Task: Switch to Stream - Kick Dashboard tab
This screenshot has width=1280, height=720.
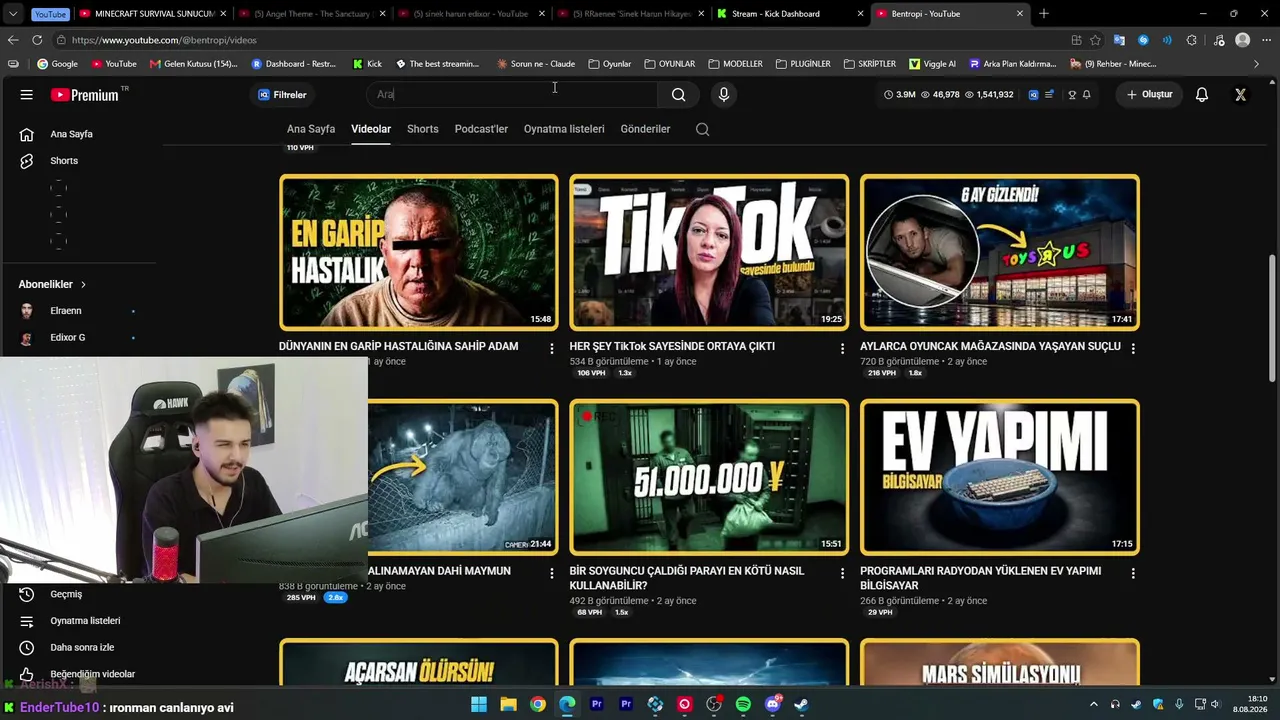Action: pos(791,14)
